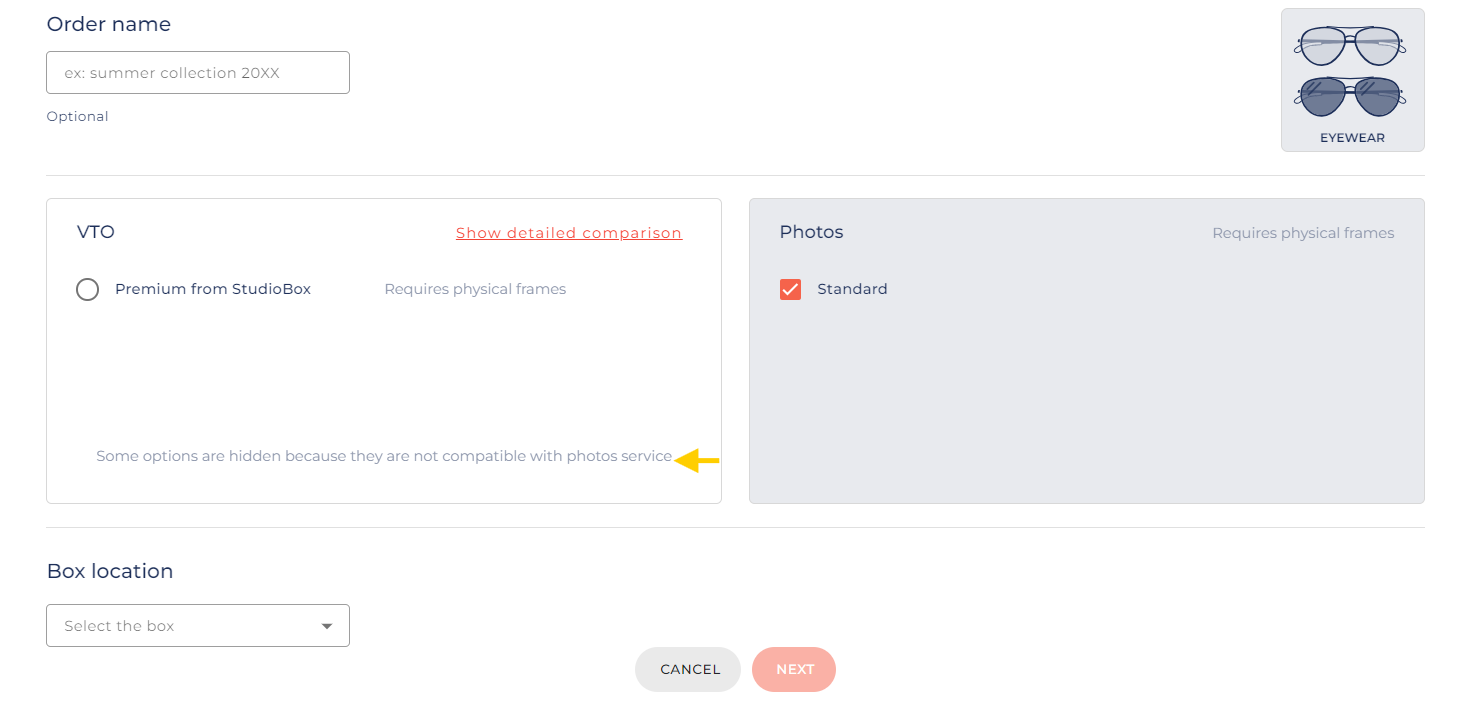Check the orange Standard photos checkmark box

(x=790, y=289)
